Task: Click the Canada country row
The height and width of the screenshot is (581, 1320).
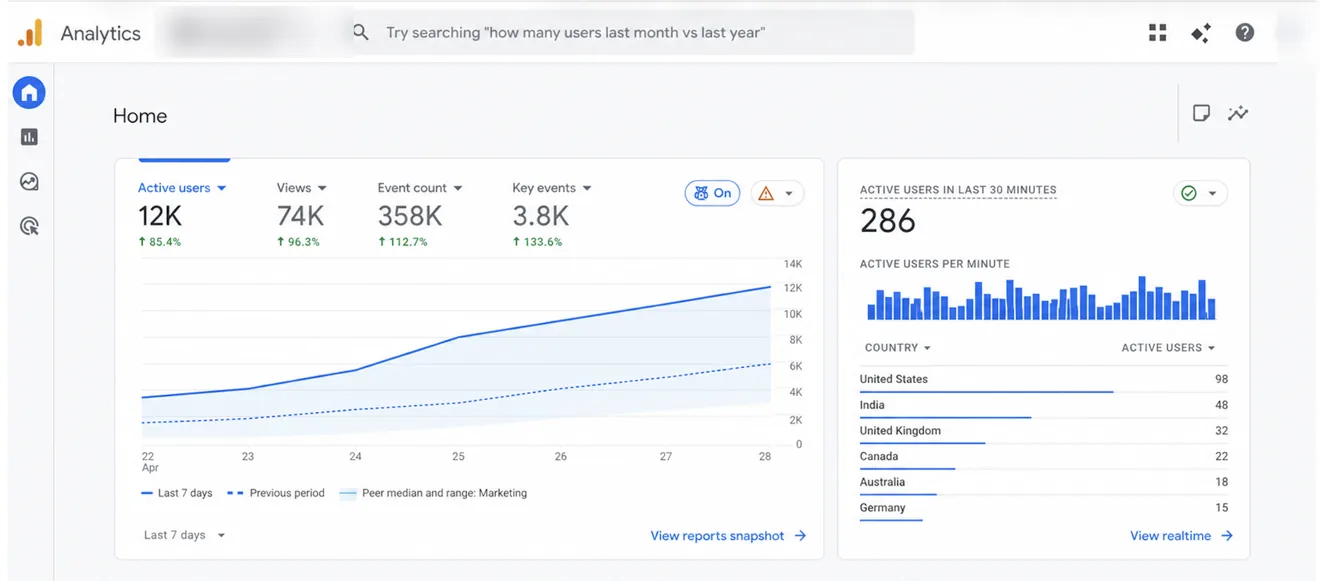Action: click(1043, 457)
